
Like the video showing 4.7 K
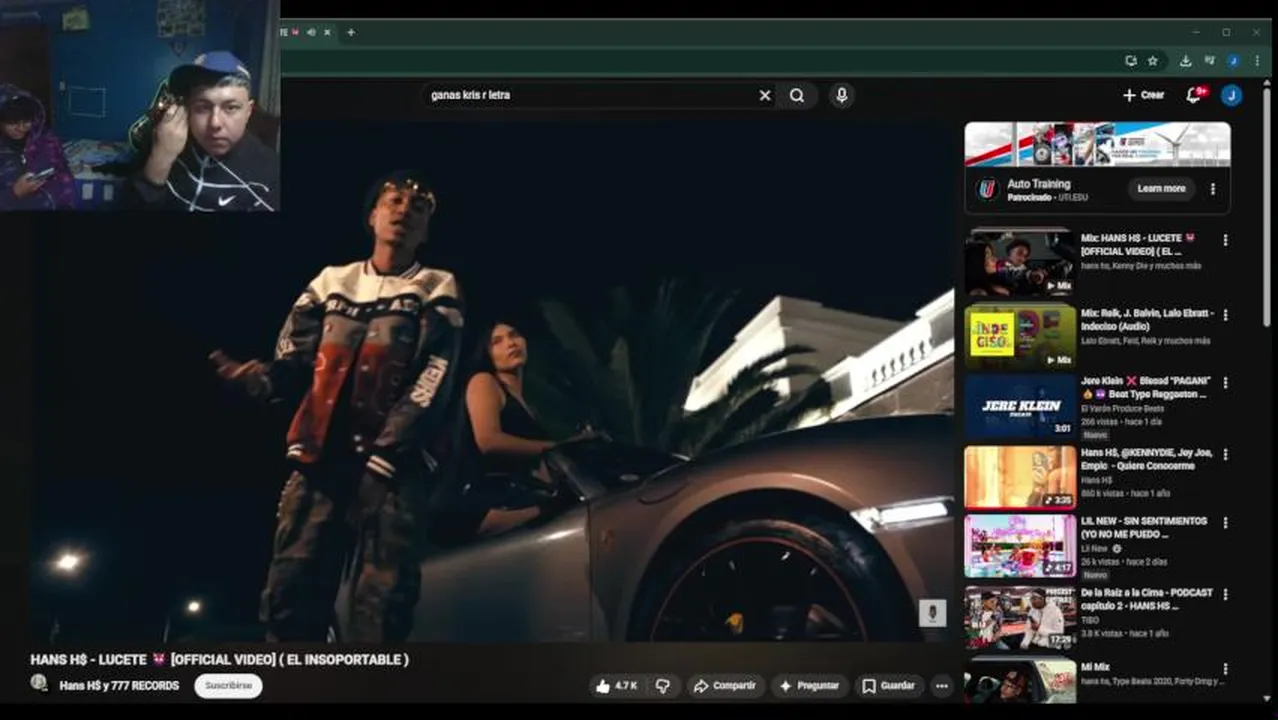pyautogui.click(x=616, y=686)
